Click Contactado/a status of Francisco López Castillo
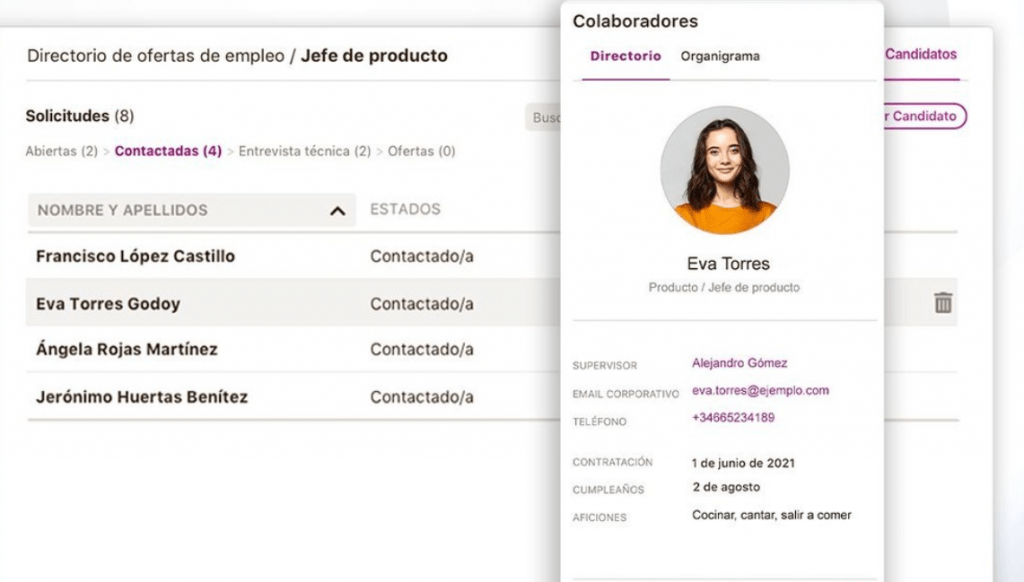 421,256
